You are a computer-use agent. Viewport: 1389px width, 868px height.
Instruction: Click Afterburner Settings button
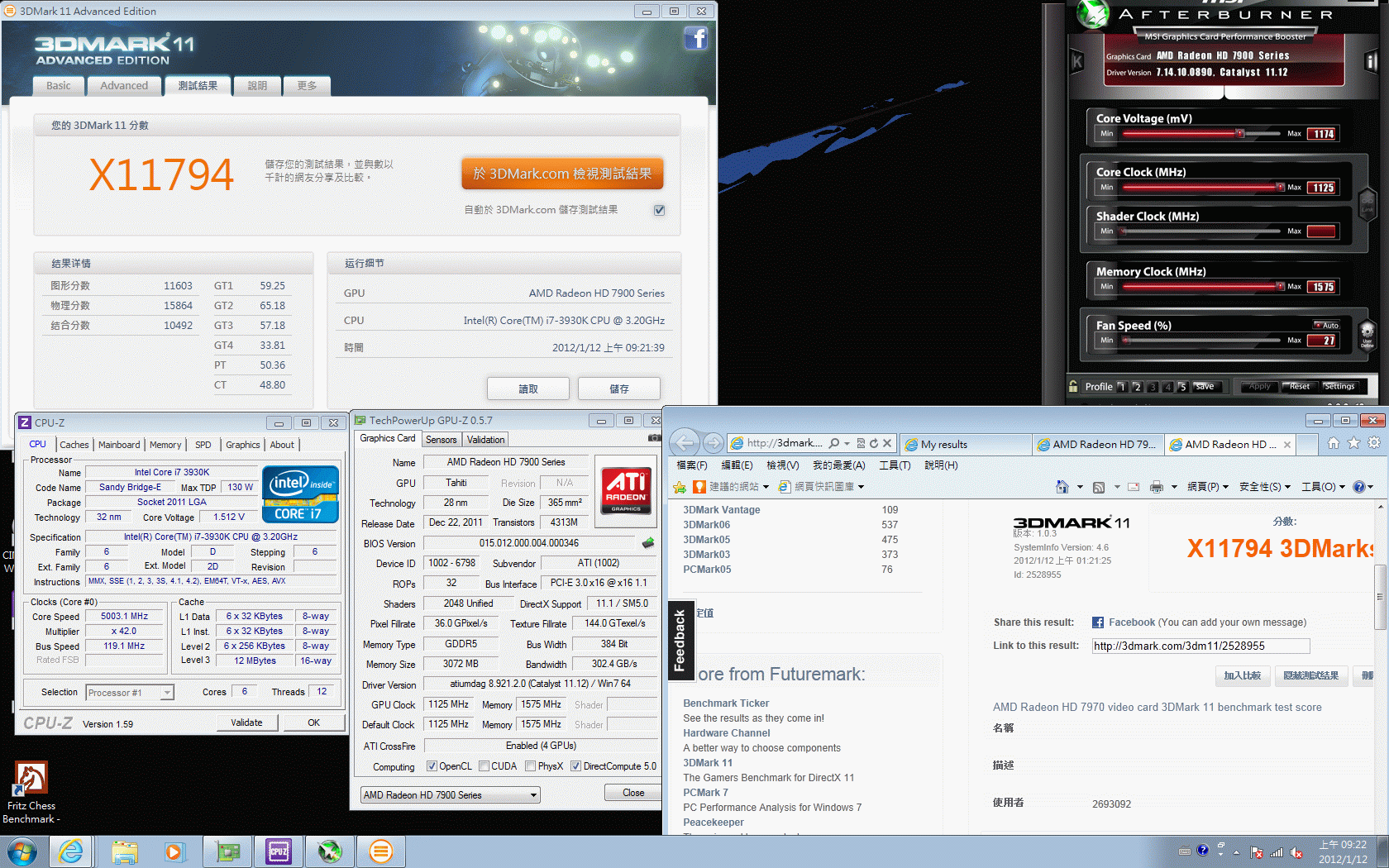pos(1339,387)
